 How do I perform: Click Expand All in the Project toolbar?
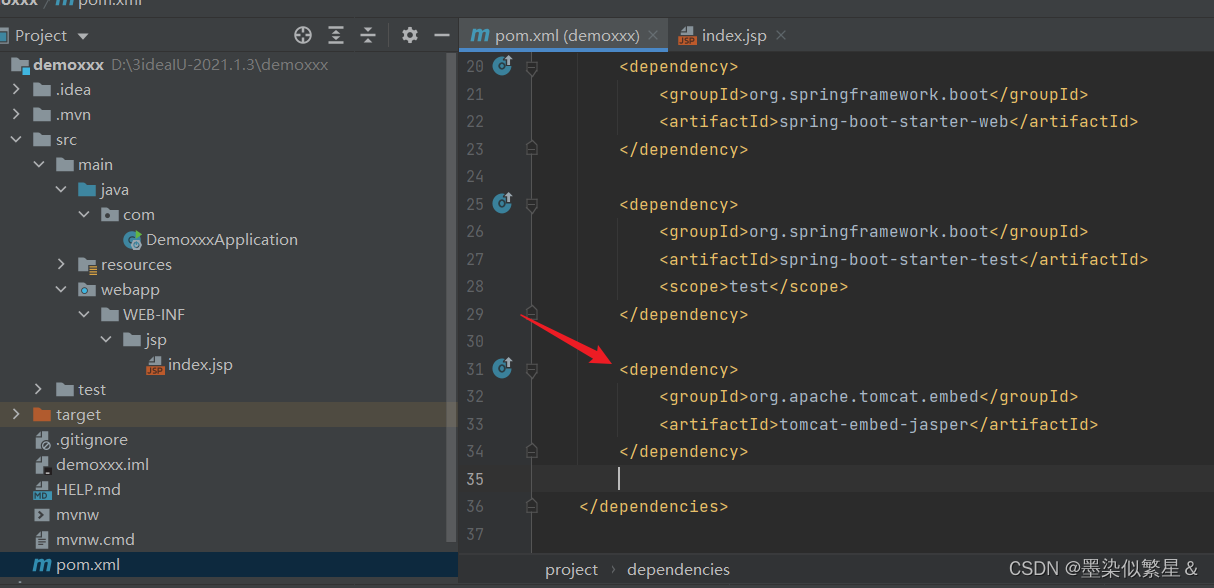(x=337, y=34)
